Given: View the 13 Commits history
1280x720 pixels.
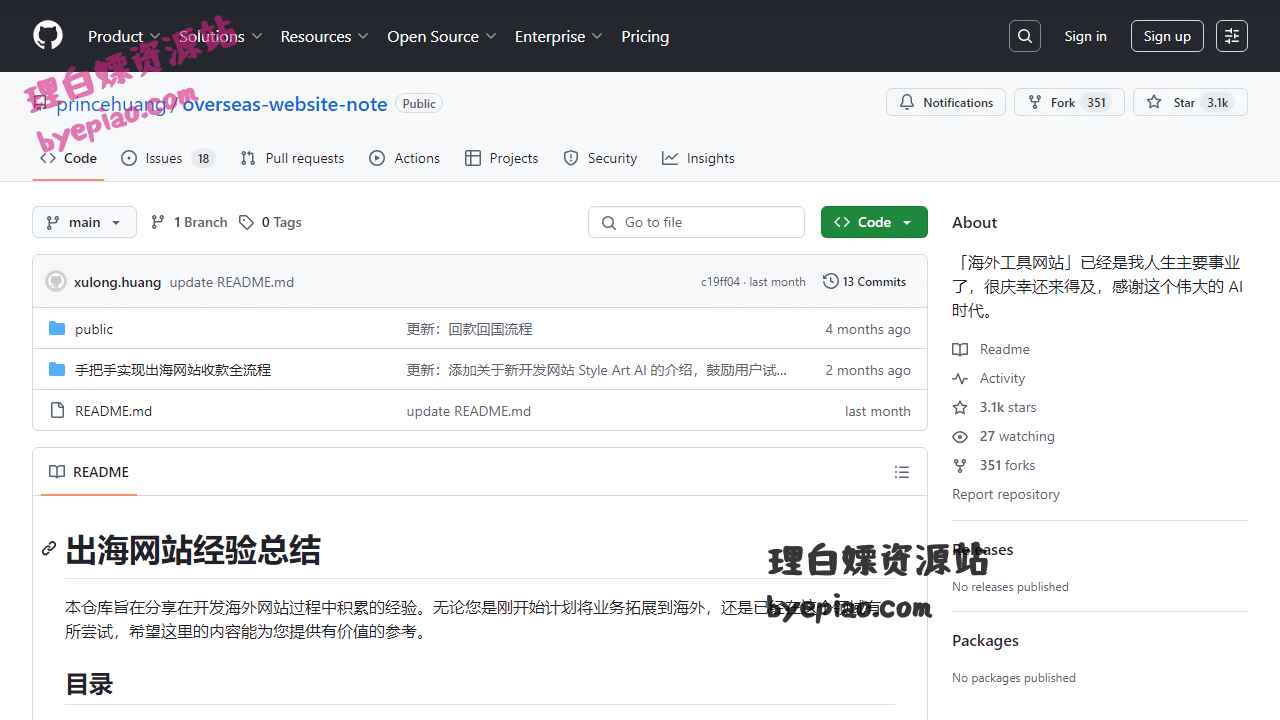Looking at the screenshot, I should (x=865, y=282).
